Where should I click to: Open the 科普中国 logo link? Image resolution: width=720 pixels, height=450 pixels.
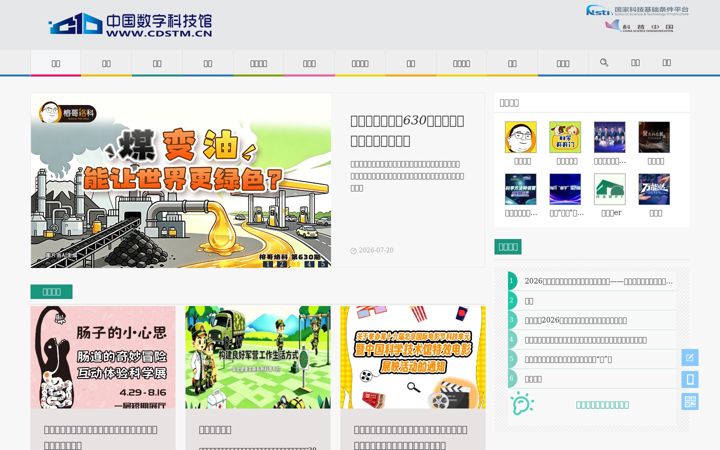[x=639, y=26]
